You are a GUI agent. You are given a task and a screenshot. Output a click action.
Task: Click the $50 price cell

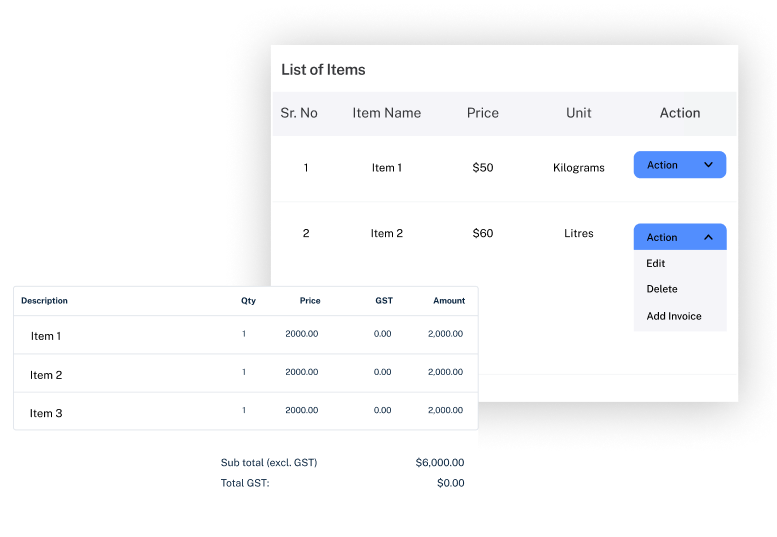click(483, 168)
